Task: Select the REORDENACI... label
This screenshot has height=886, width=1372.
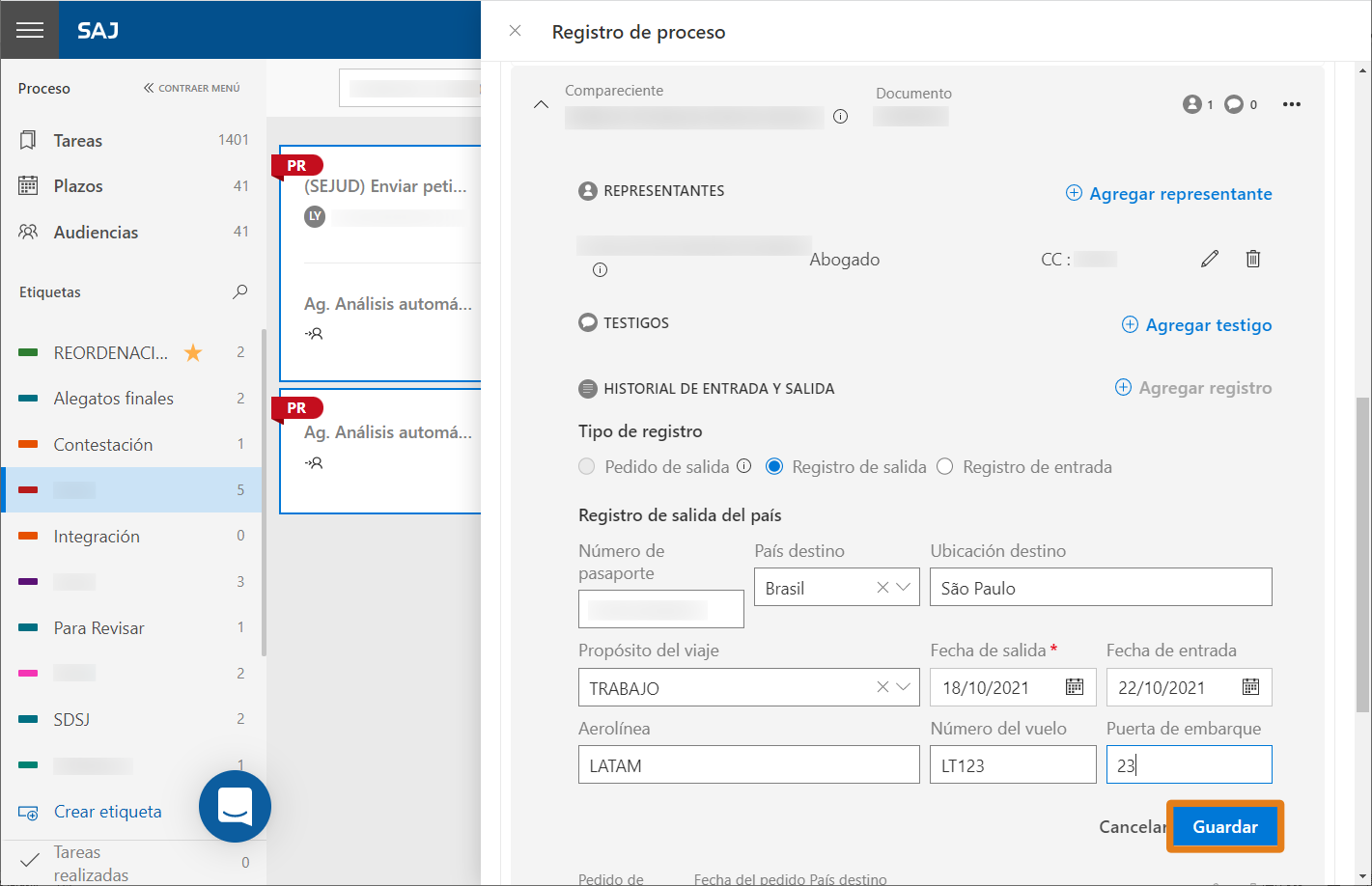Action: 111,352
